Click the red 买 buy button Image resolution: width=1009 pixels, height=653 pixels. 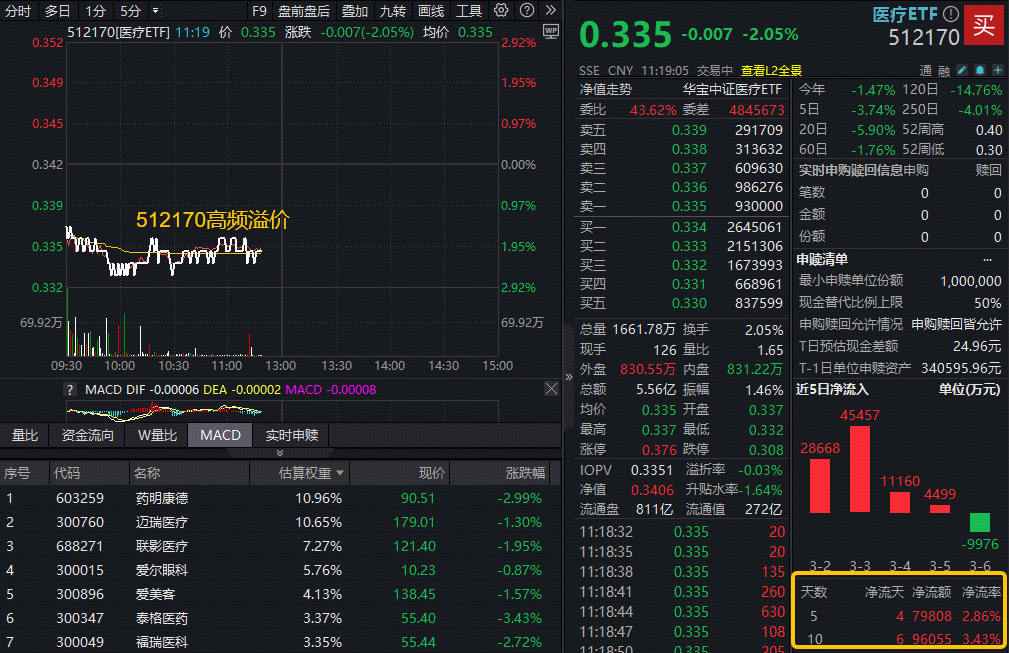pyautogui.click(x=984, y=26)
